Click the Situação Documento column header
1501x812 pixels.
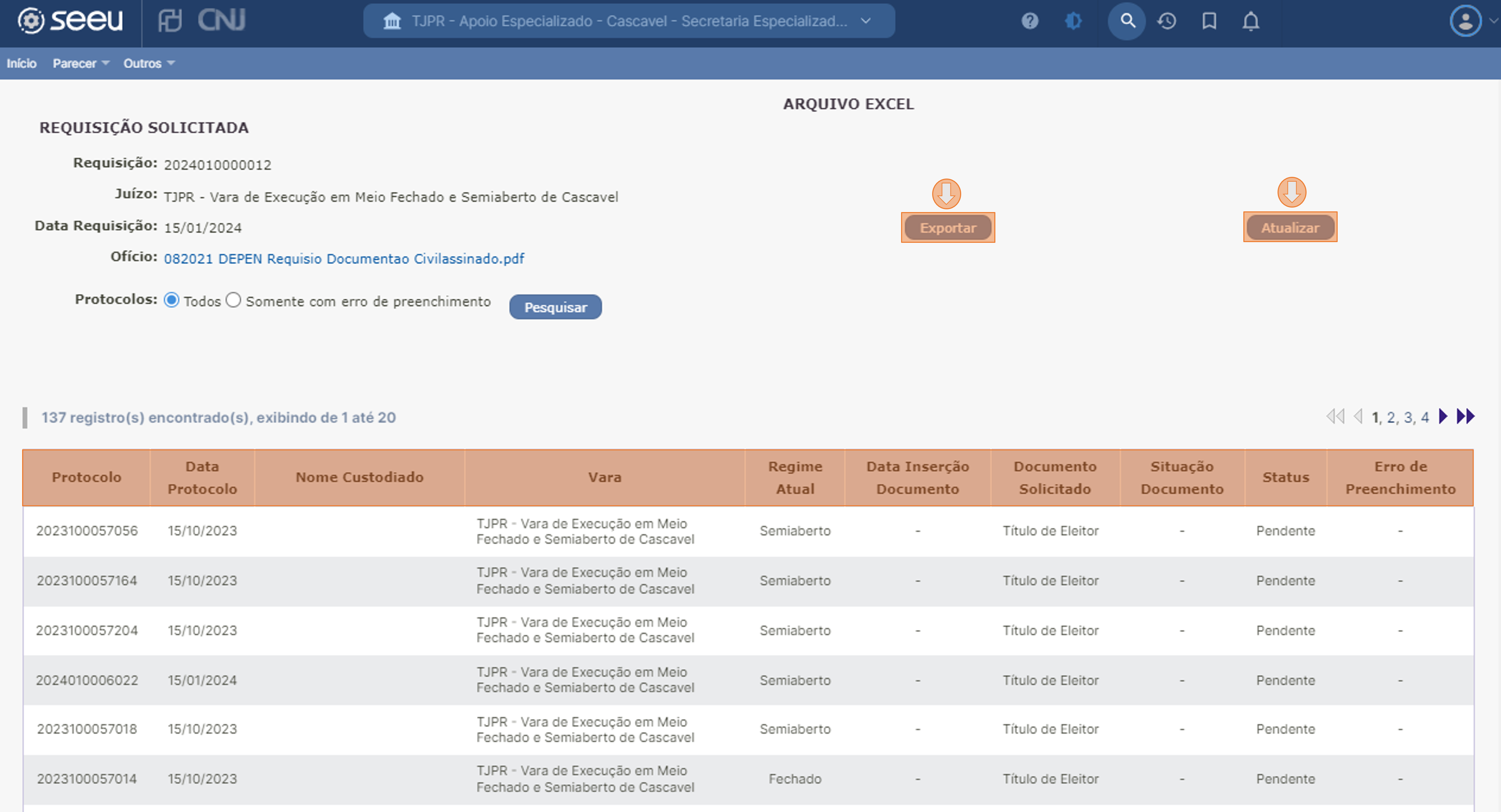1182,477
